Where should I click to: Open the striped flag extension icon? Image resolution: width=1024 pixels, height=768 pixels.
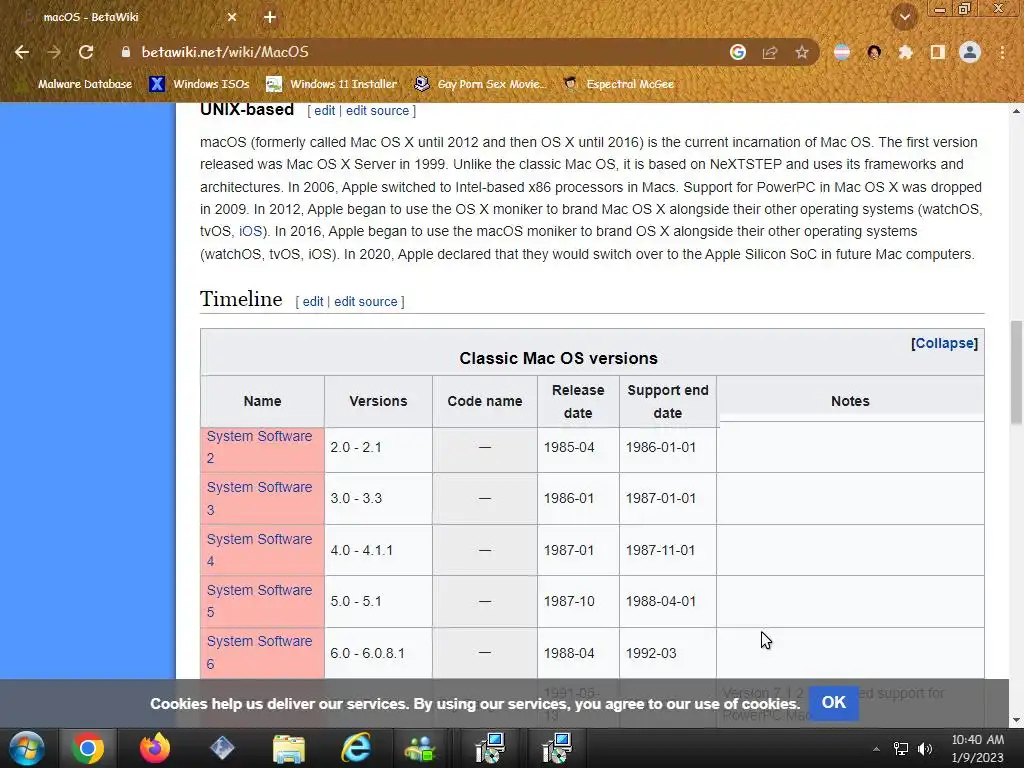click(x=842, y=52)
